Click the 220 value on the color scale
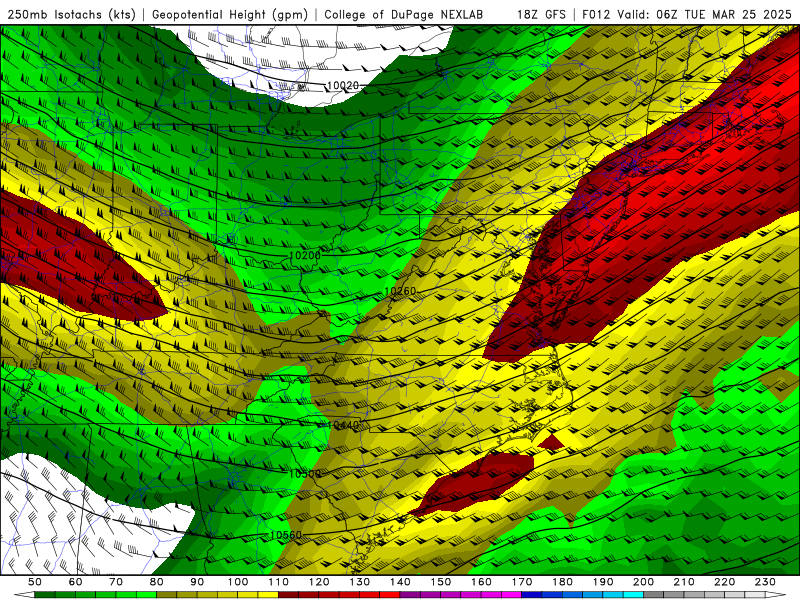This screenshot has height=600, width=800. (724, 582)
